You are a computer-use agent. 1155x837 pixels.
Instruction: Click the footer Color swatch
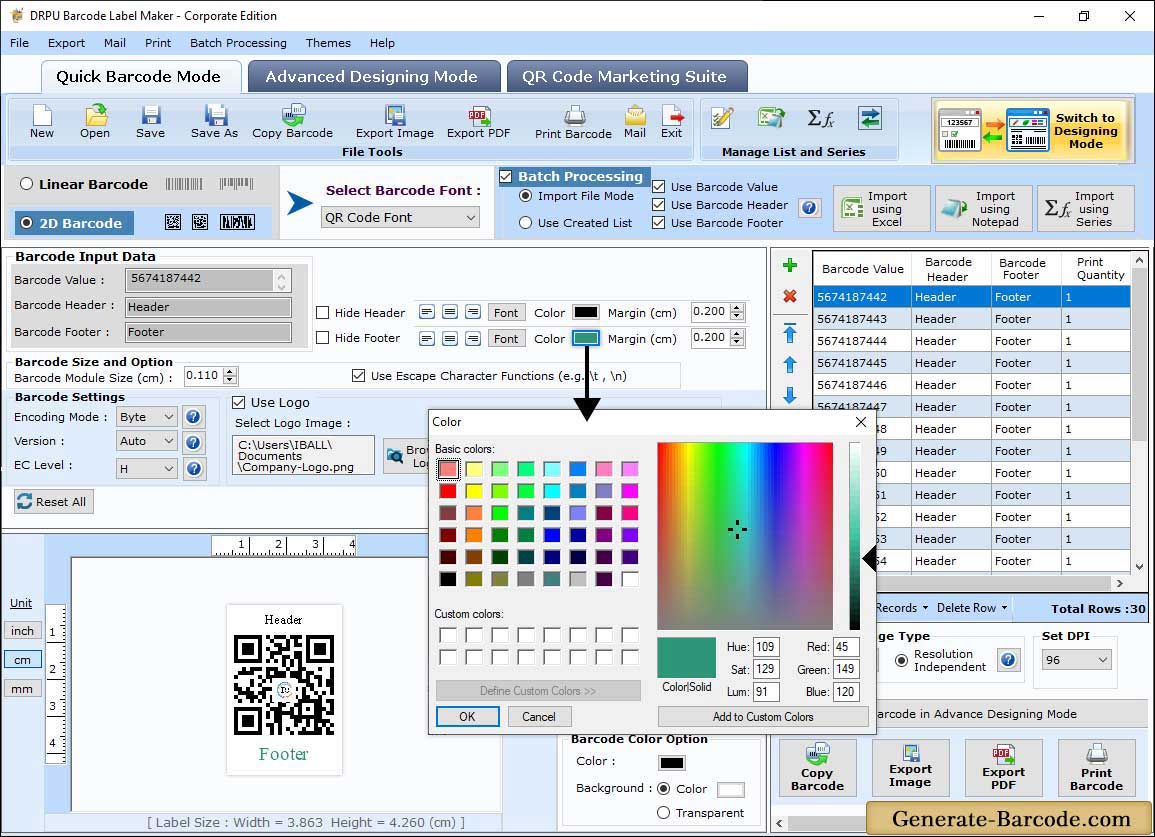tap(586, 338)
